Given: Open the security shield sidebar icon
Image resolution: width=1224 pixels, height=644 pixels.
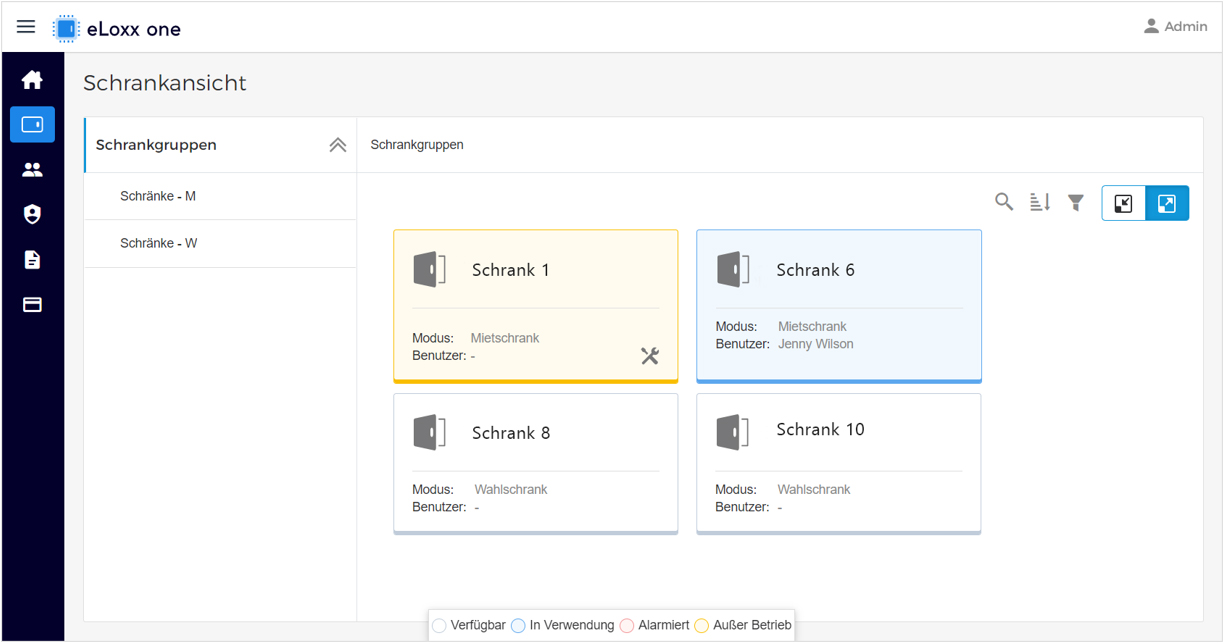Looking at the screenshot, I should 32,214.
